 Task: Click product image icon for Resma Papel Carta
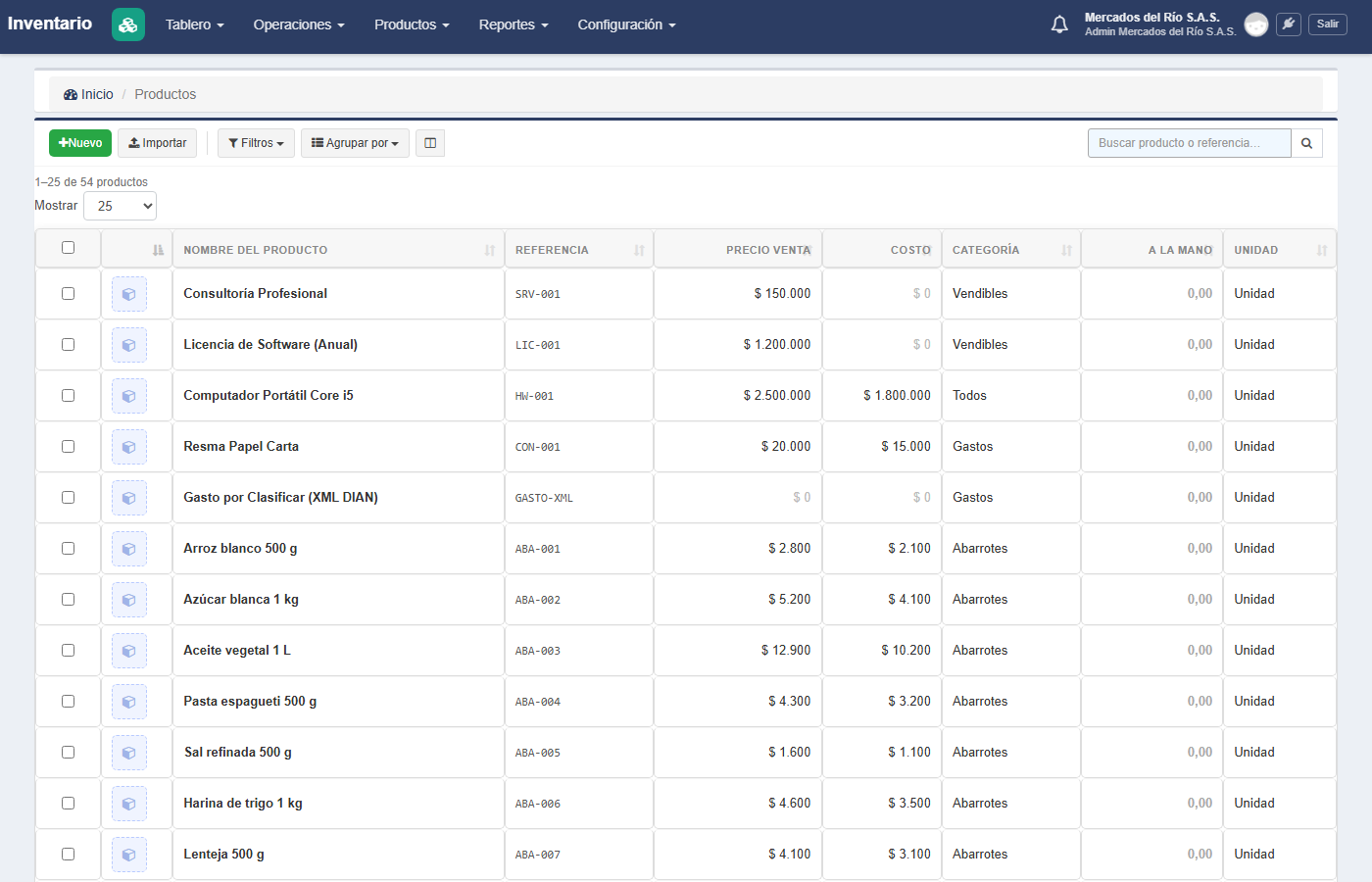tap(129, 447)
